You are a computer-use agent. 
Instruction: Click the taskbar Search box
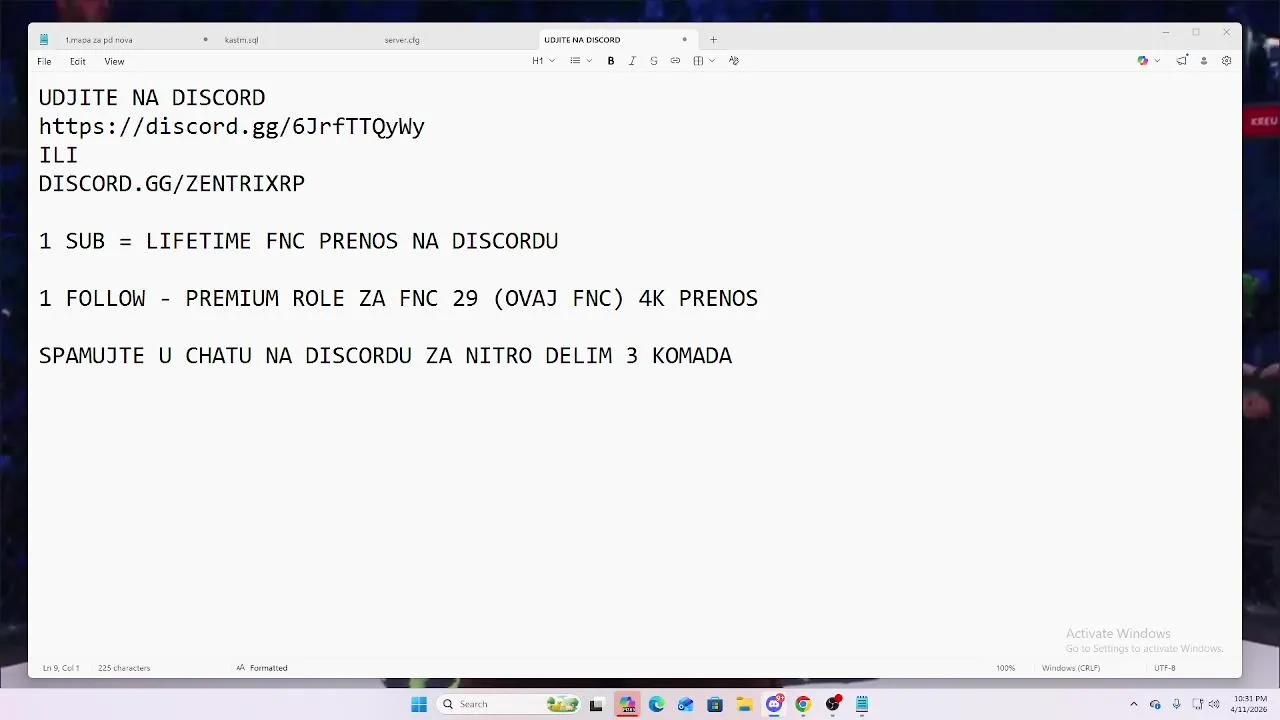click(x=510, y=704)
